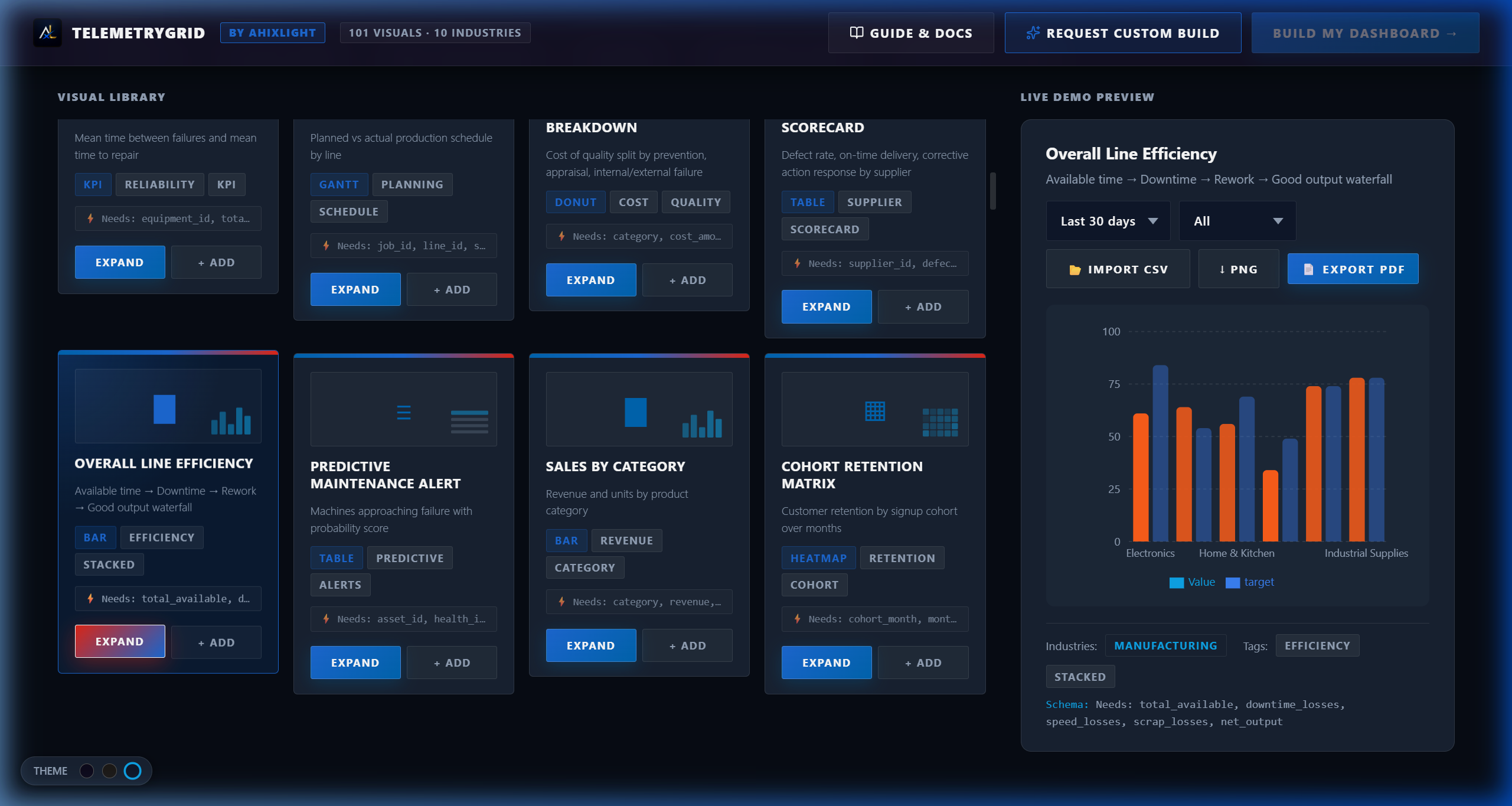This screenshot has height=806, width=1512.
Task: Select the second brown theme swatch
Action: coord(109,771)
